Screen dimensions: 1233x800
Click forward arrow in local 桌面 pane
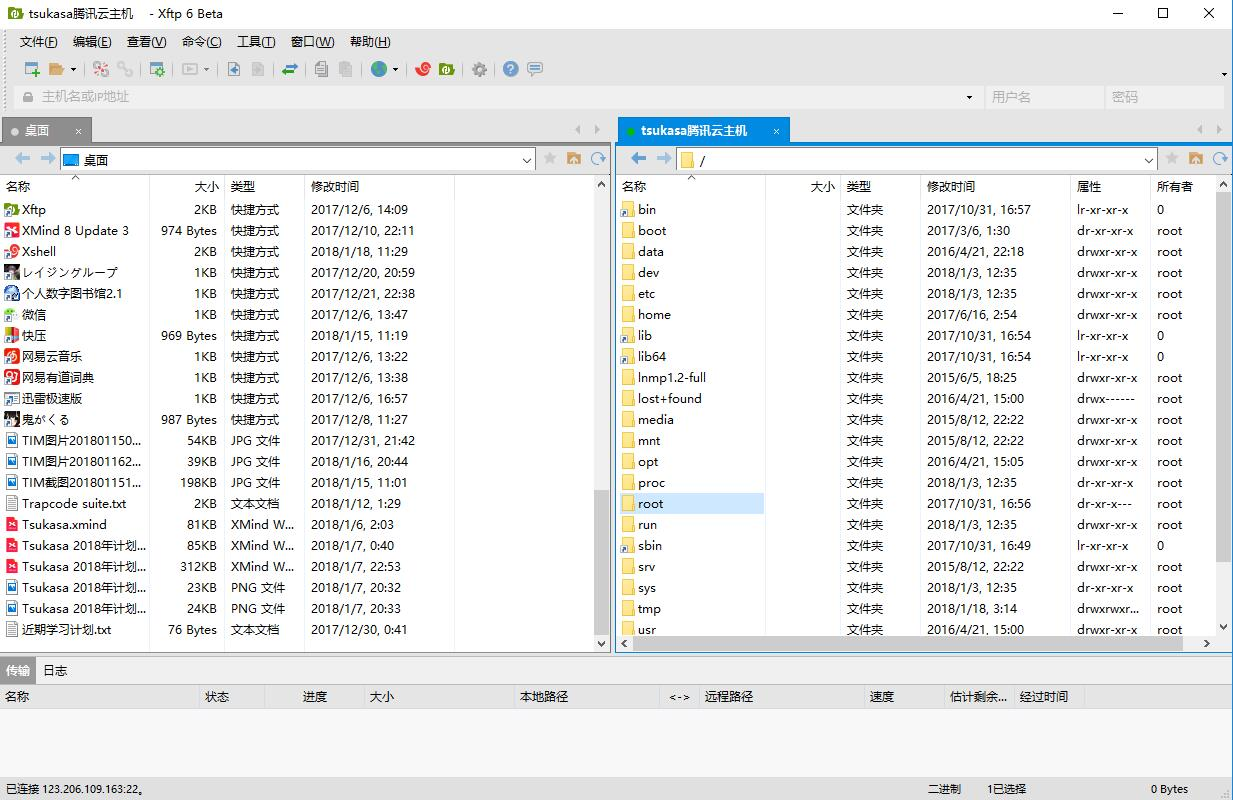[47, 159]
